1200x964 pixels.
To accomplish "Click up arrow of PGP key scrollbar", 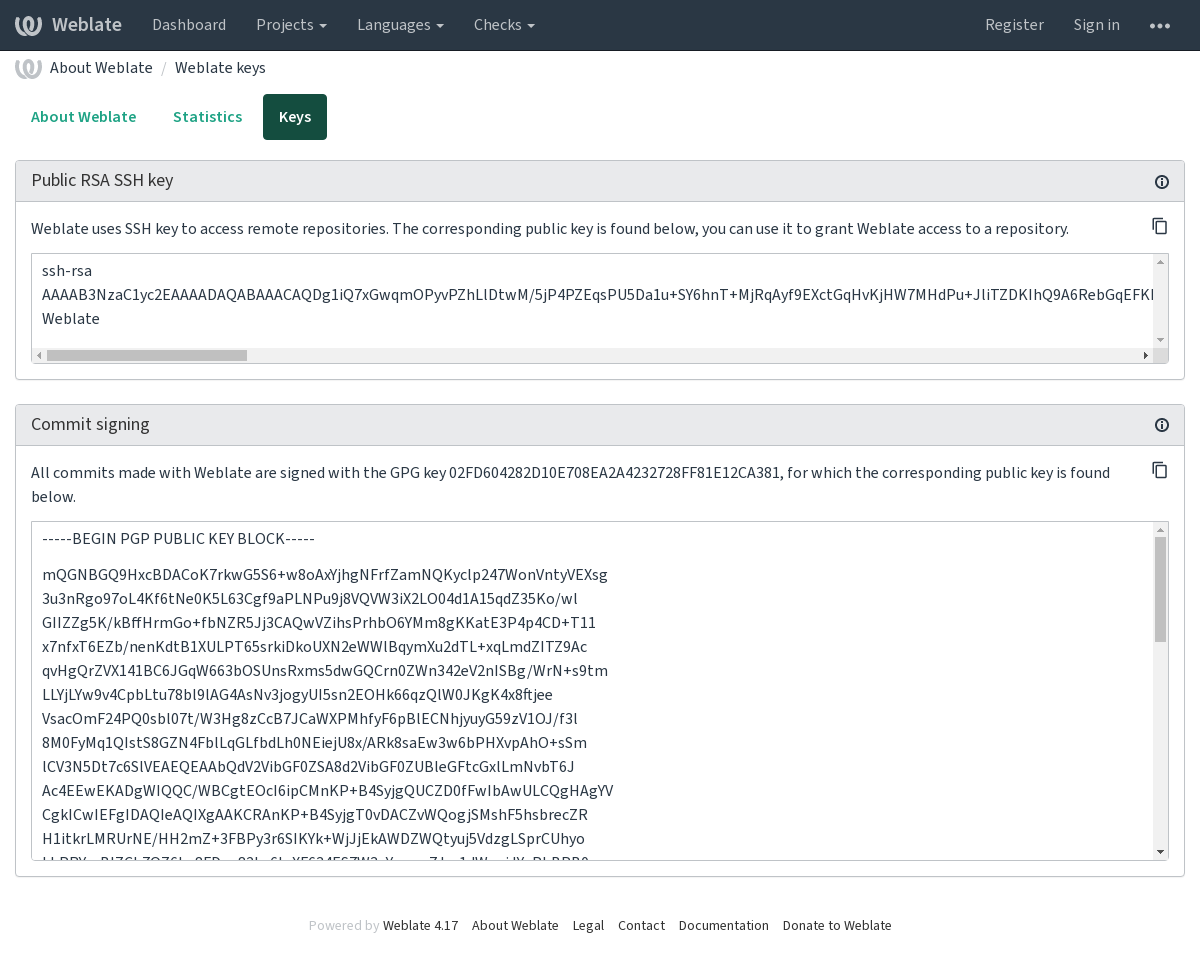I will pyautogui.click(x=1161, y=530).
